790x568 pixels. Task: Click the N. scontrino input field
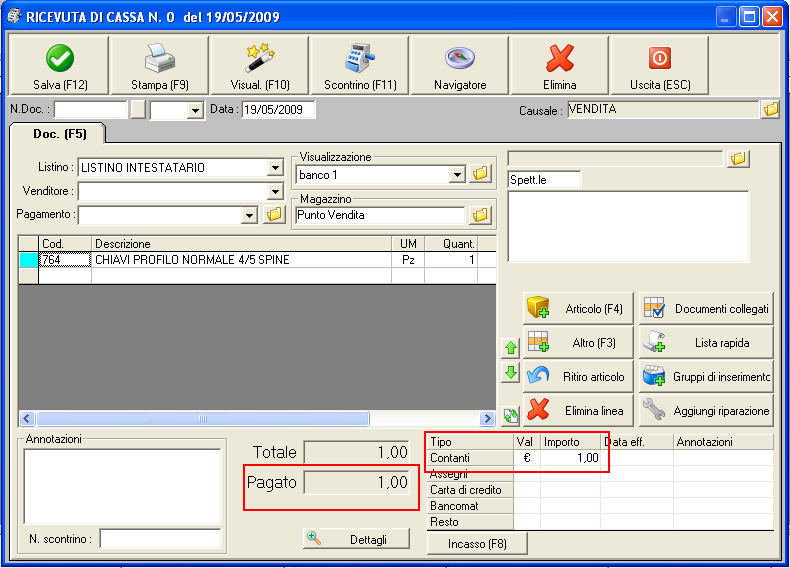point(160,539)
